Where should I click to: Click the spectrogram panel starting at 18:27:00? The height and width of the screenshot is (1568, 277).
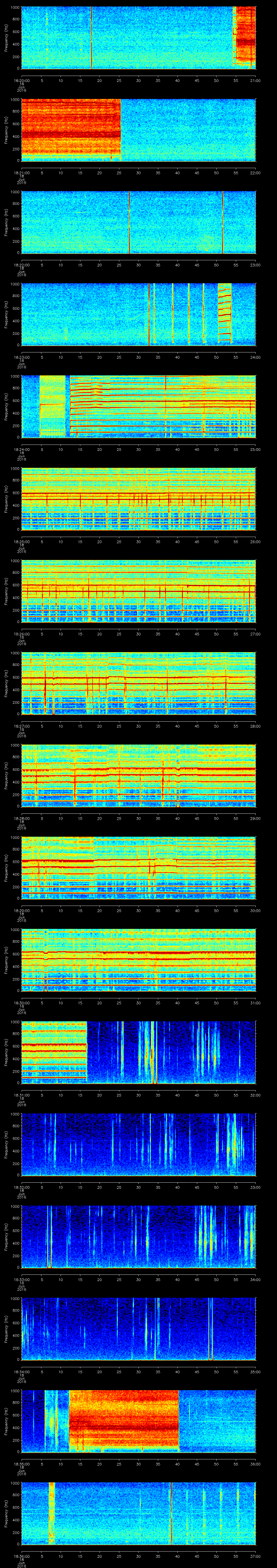[138, 683]
